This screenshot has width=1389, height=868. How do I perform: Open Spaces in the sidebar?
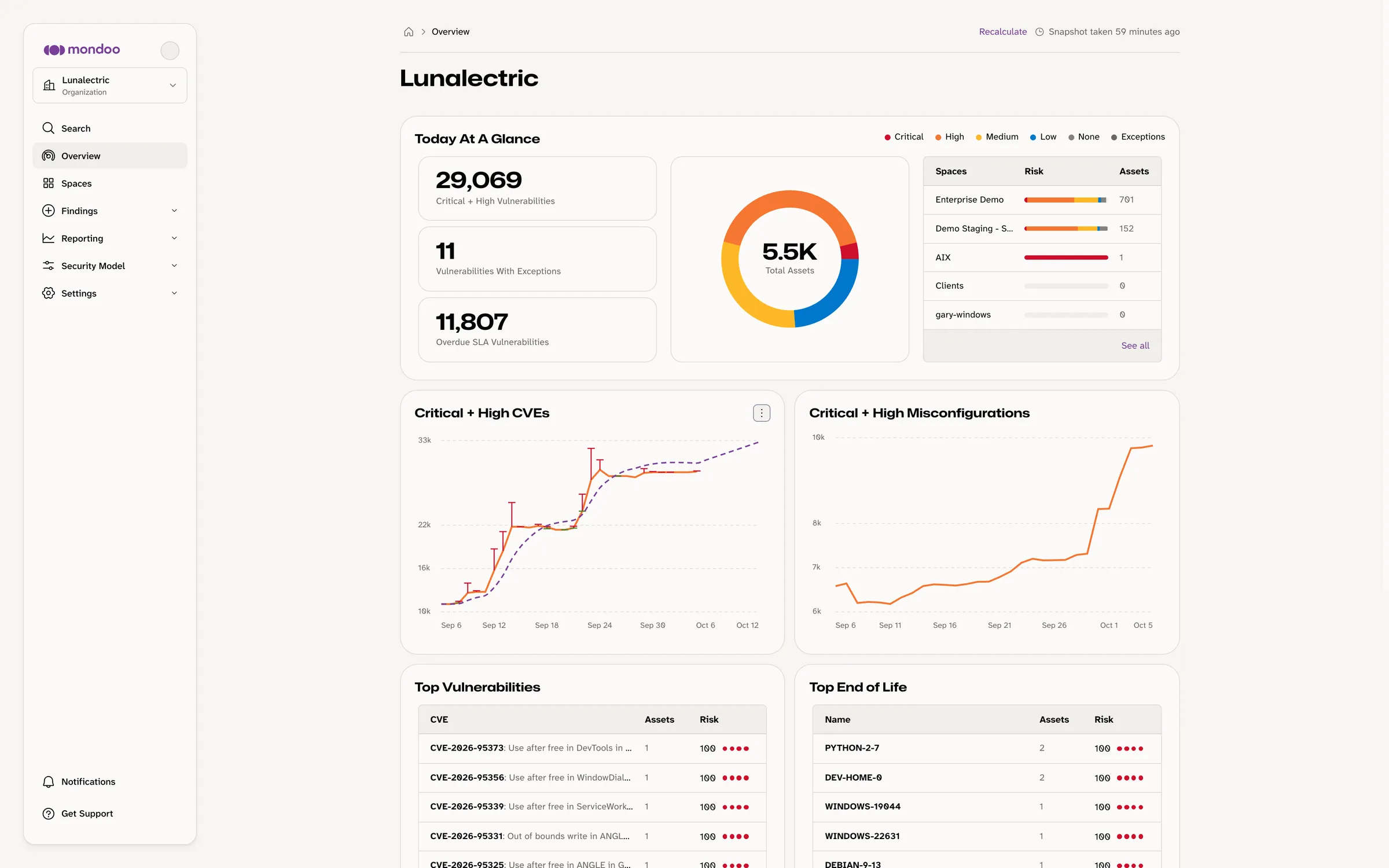point(110,183)
